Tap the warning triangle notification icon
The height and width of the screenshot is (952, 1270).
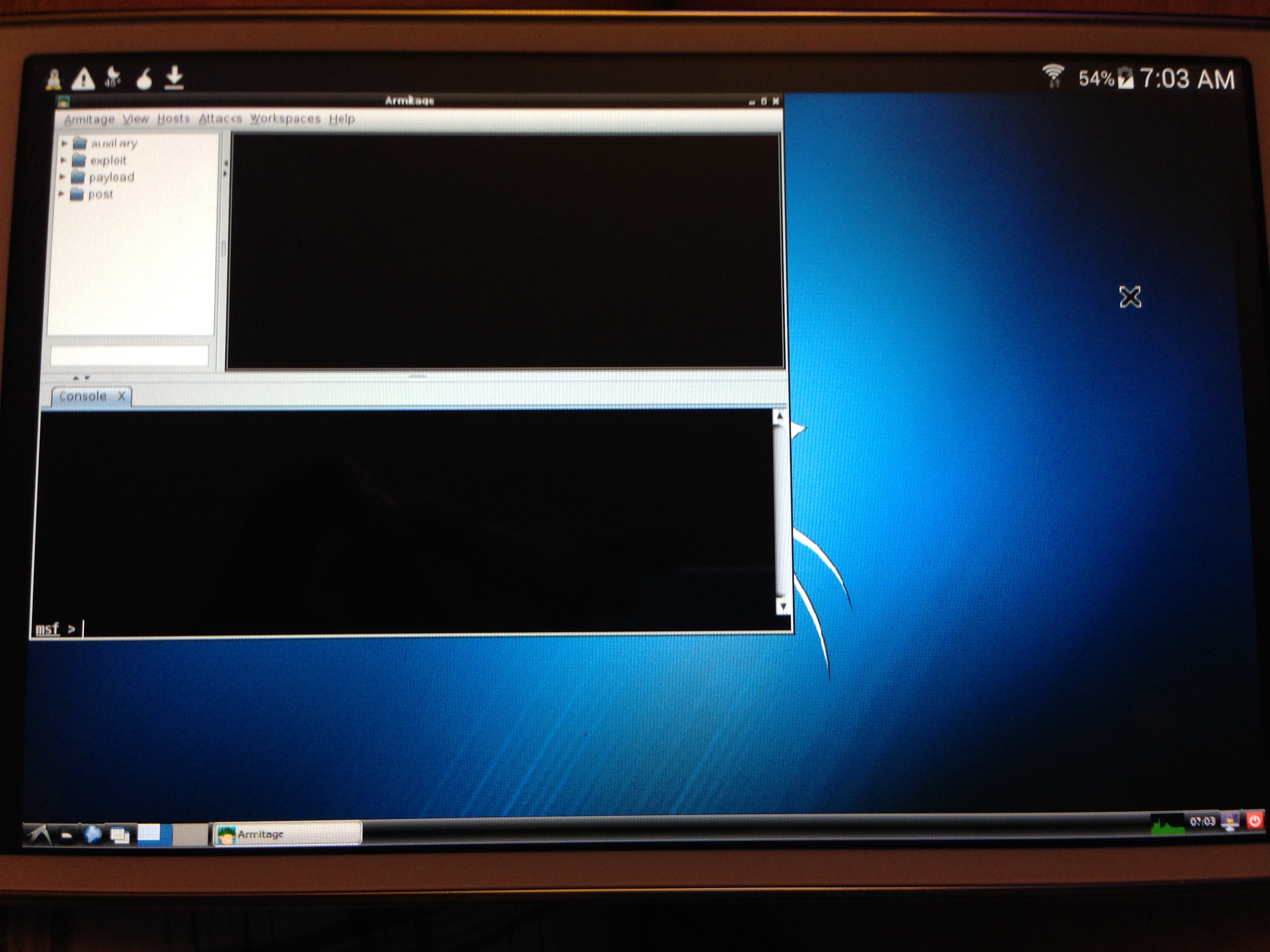click(x=83, y=79)
